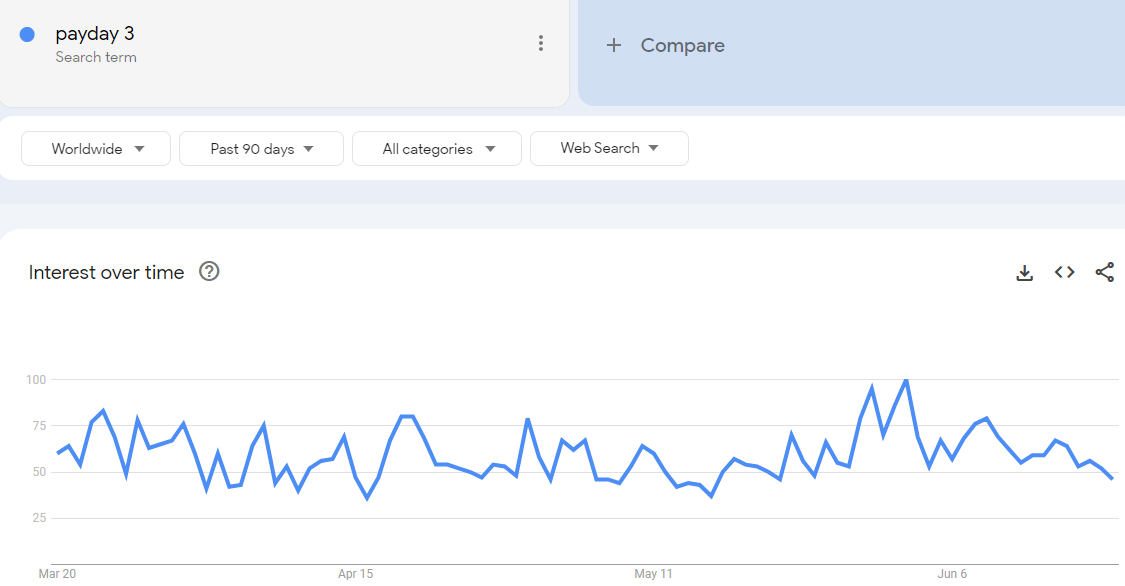Open help for Interest over time
The width and height of the screenshot is (1125, 586).
(209, 271)
